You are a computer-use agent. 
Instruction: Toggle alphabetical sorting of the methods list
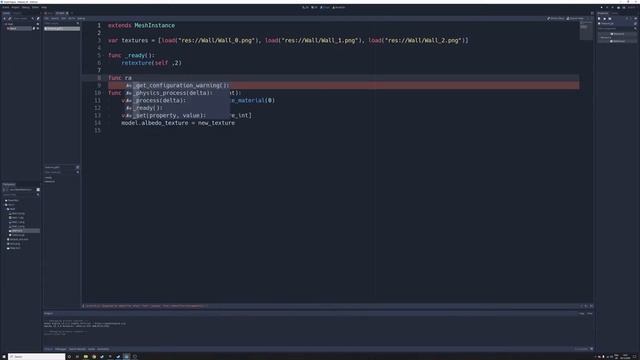(78, 167)
